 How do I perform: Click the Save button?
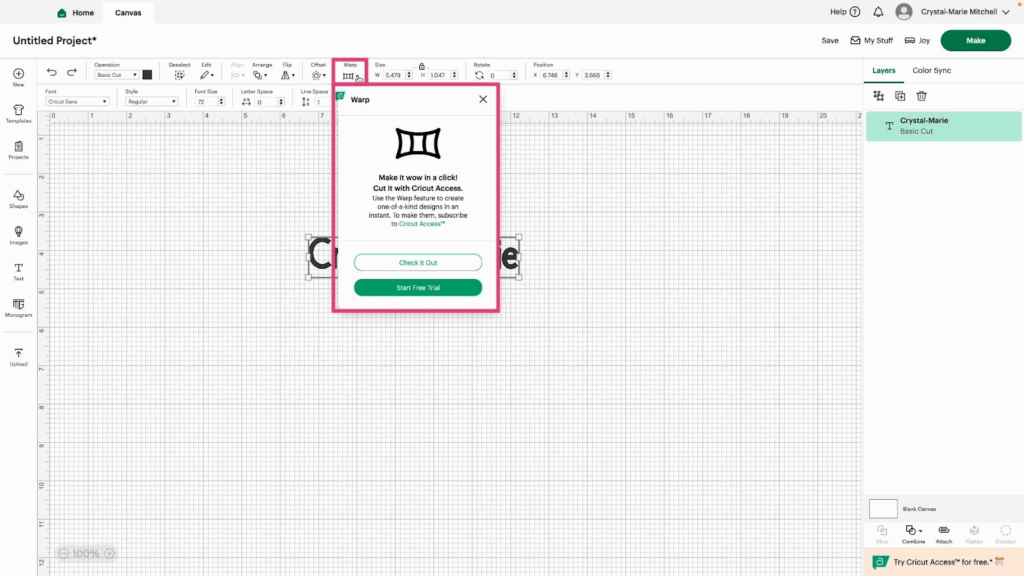coord(830,40)
